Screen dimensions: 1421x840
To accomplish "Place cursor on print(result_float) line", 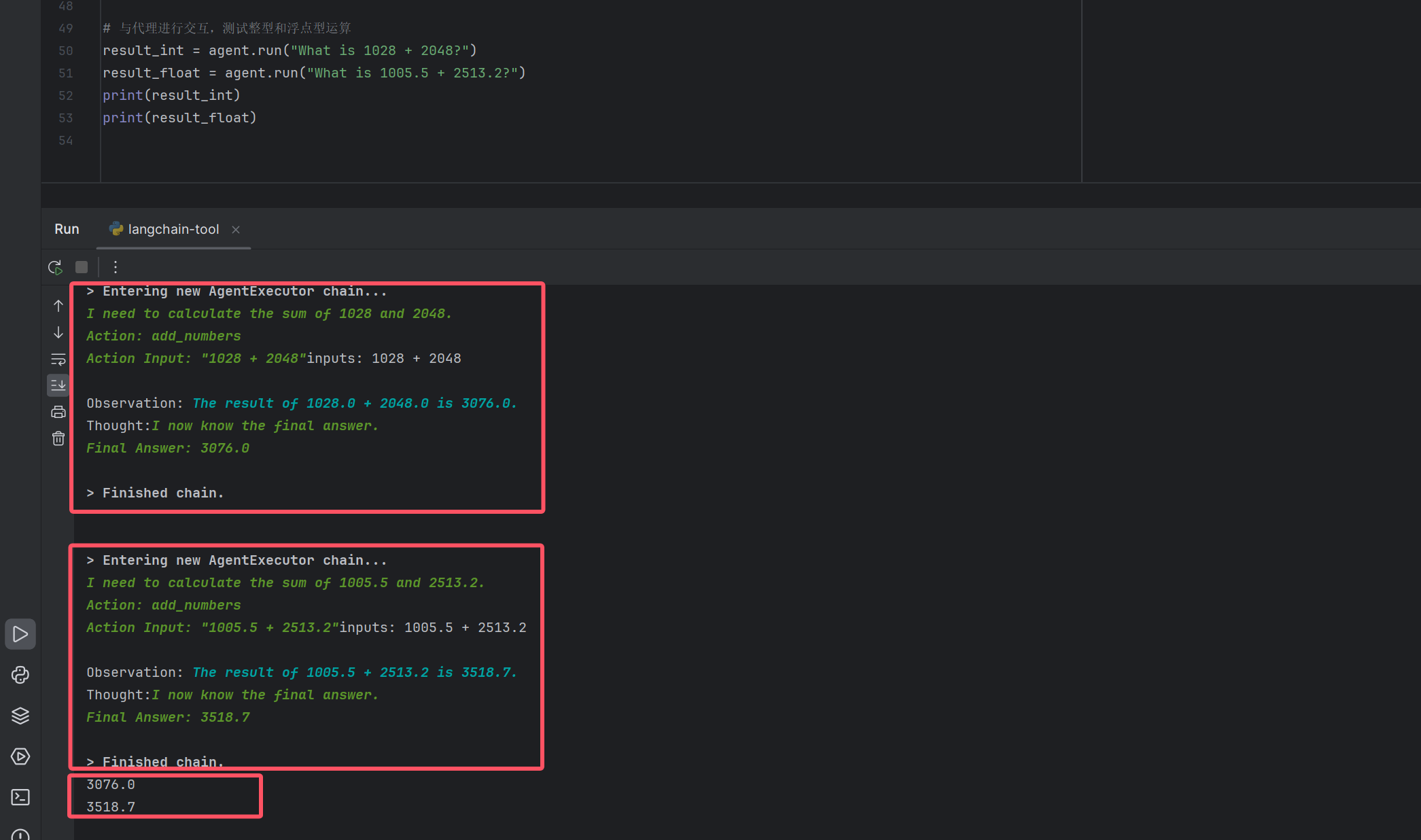I will [x=179, y=118].
